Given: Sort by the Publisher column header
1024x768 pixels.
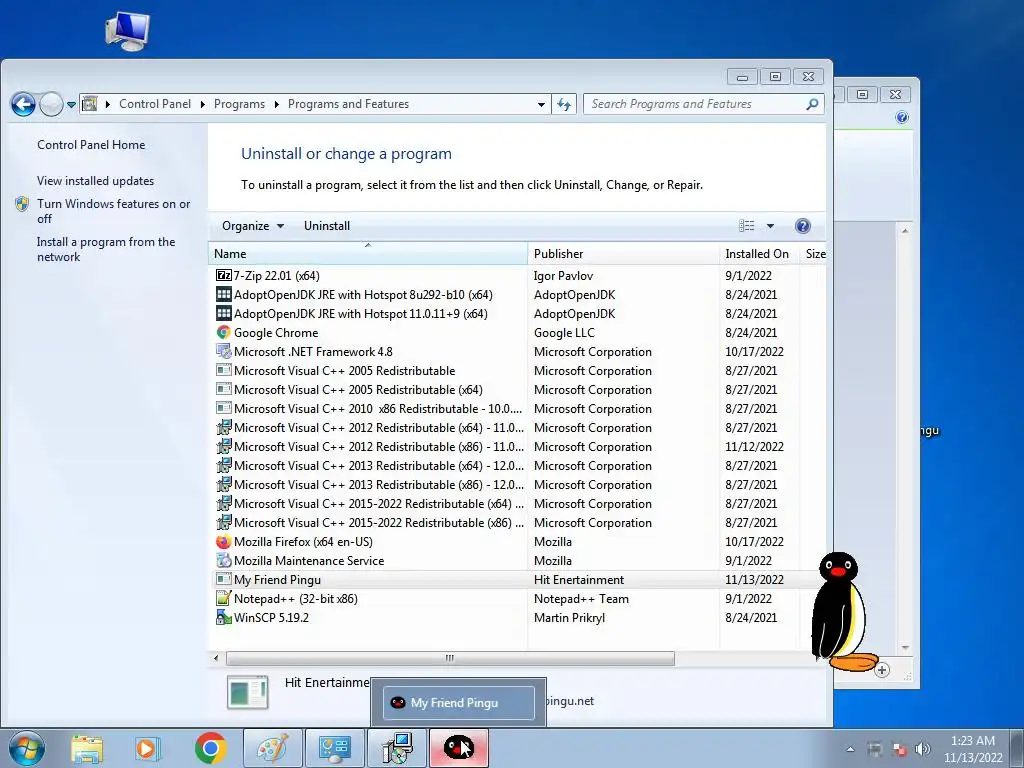Looking at the screenshot, I should pos(623,253).
